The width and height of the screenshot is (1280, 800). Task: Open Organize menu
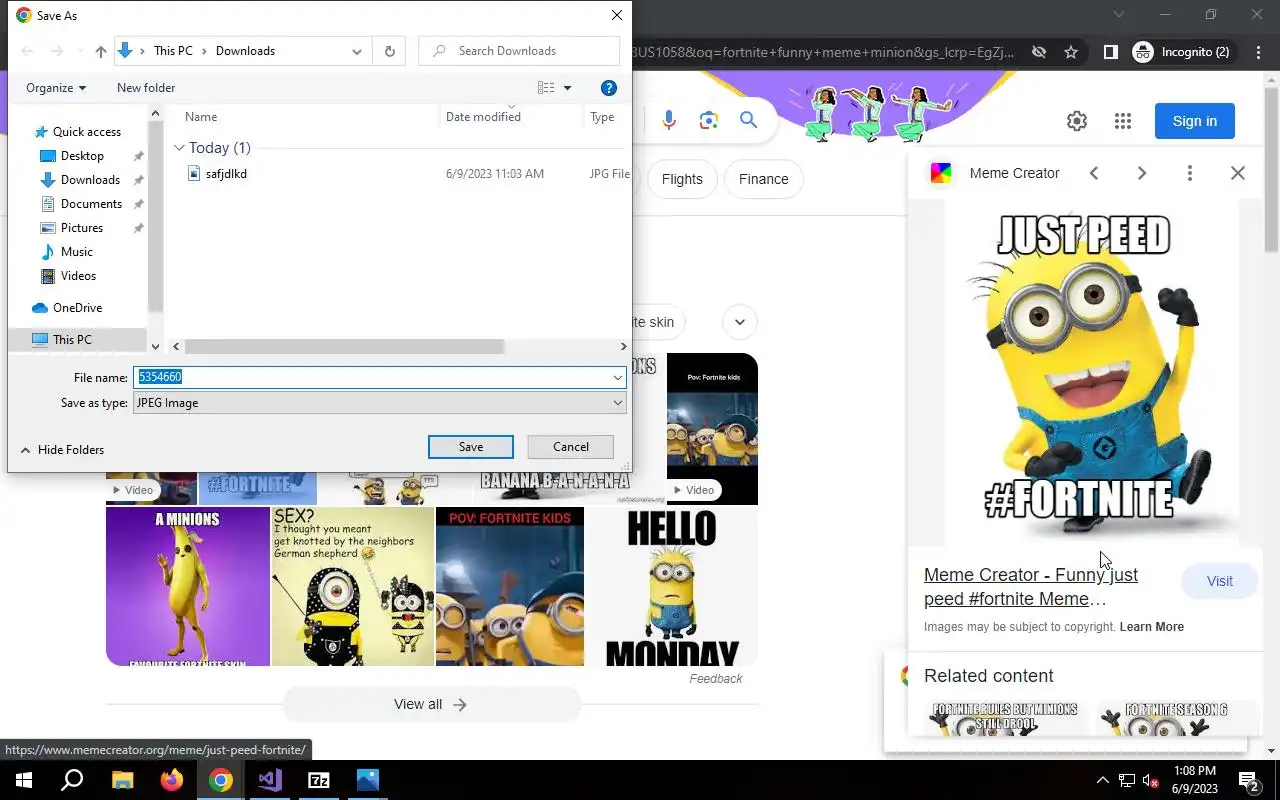pos(56,88)
